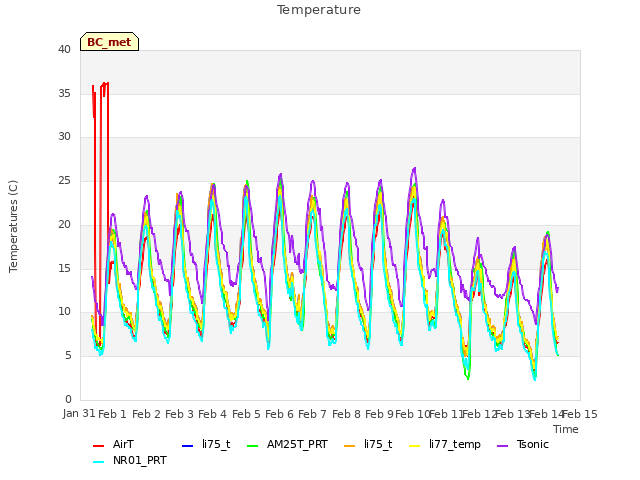640x480 pixels.
Task: Toggle the li77_temp legend entry
Action: pos(445,444)
